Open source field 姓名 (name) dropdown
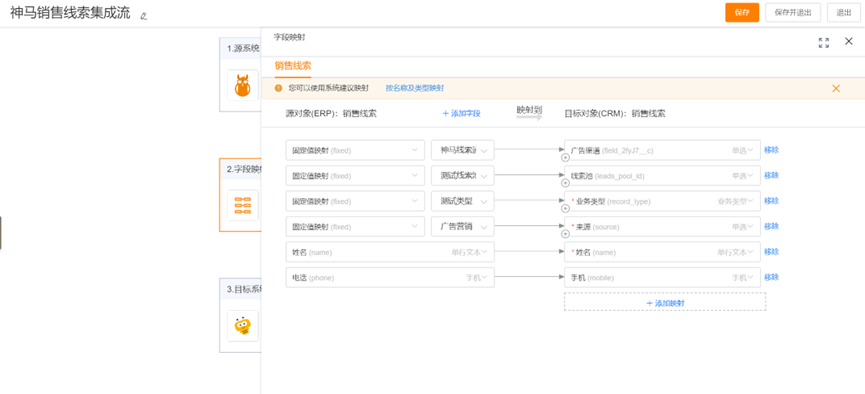The height and width of the screenshot is (394, 865). click(390, 252)
